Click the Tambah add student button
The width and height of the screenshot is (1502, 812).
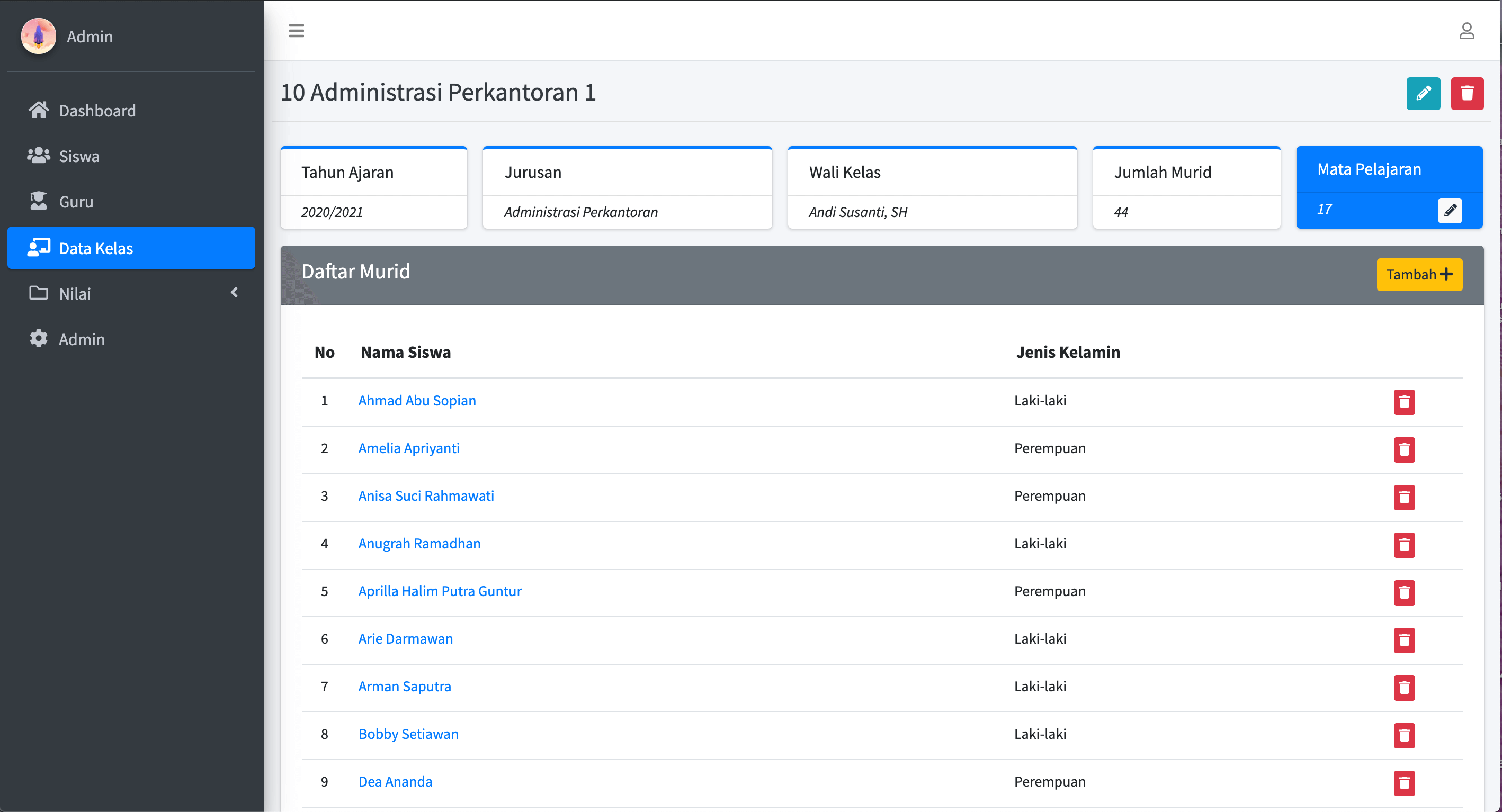(x=1419, y=275)
